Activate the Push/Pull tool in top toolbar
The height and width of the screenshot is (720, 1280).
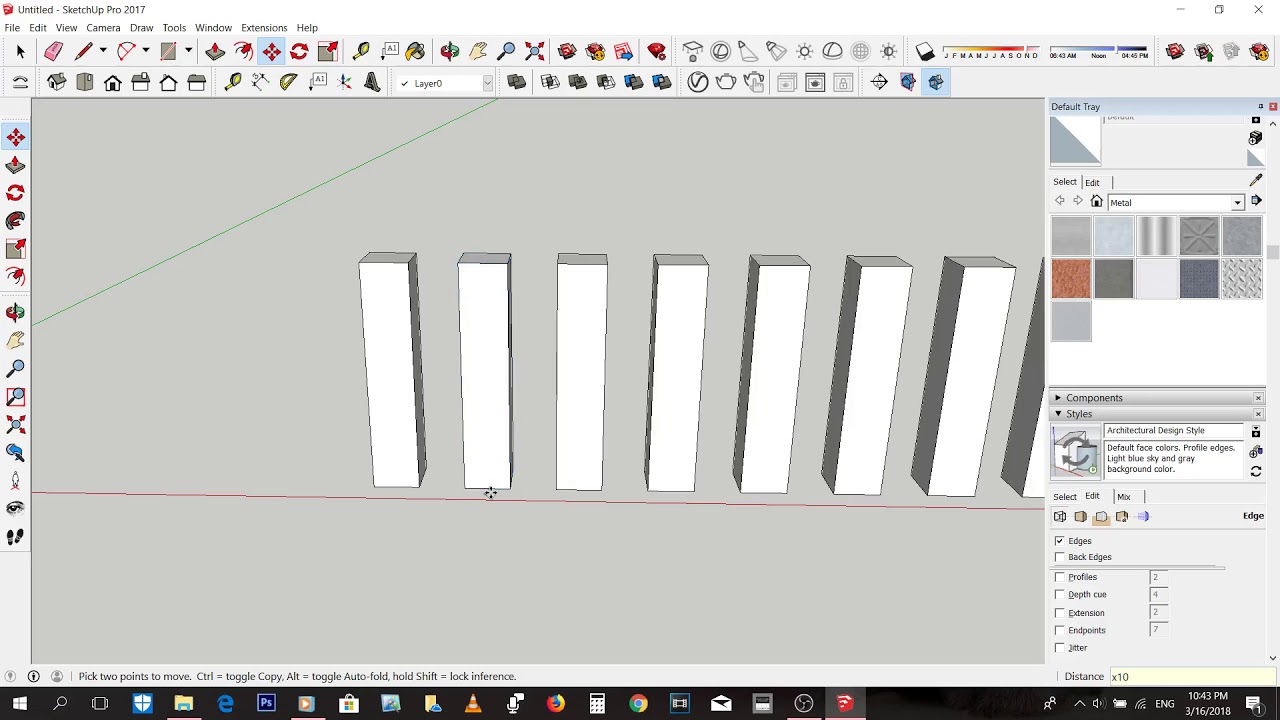215,51
